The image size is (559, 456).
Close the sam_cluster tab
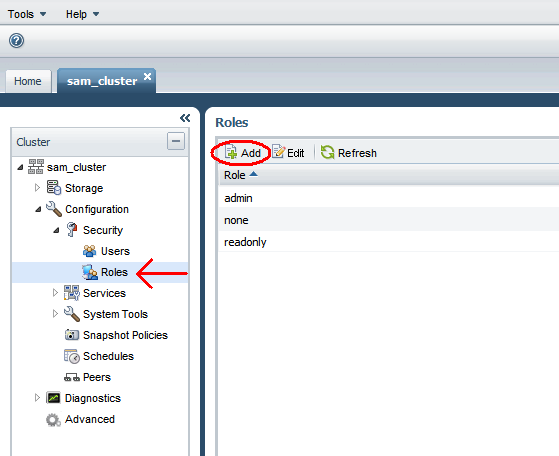pos(147,76)
